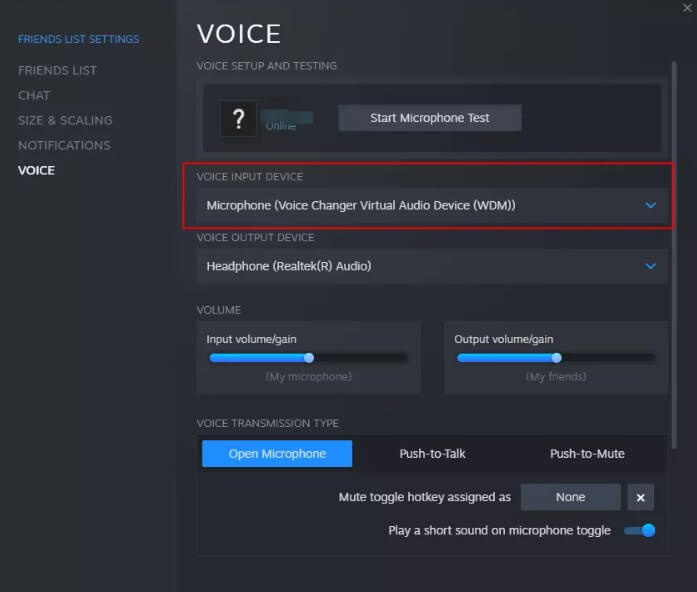Switch transmission type to Push-to-Talk
Viewport: 697px width, 592px height.
tap(432, 454)
